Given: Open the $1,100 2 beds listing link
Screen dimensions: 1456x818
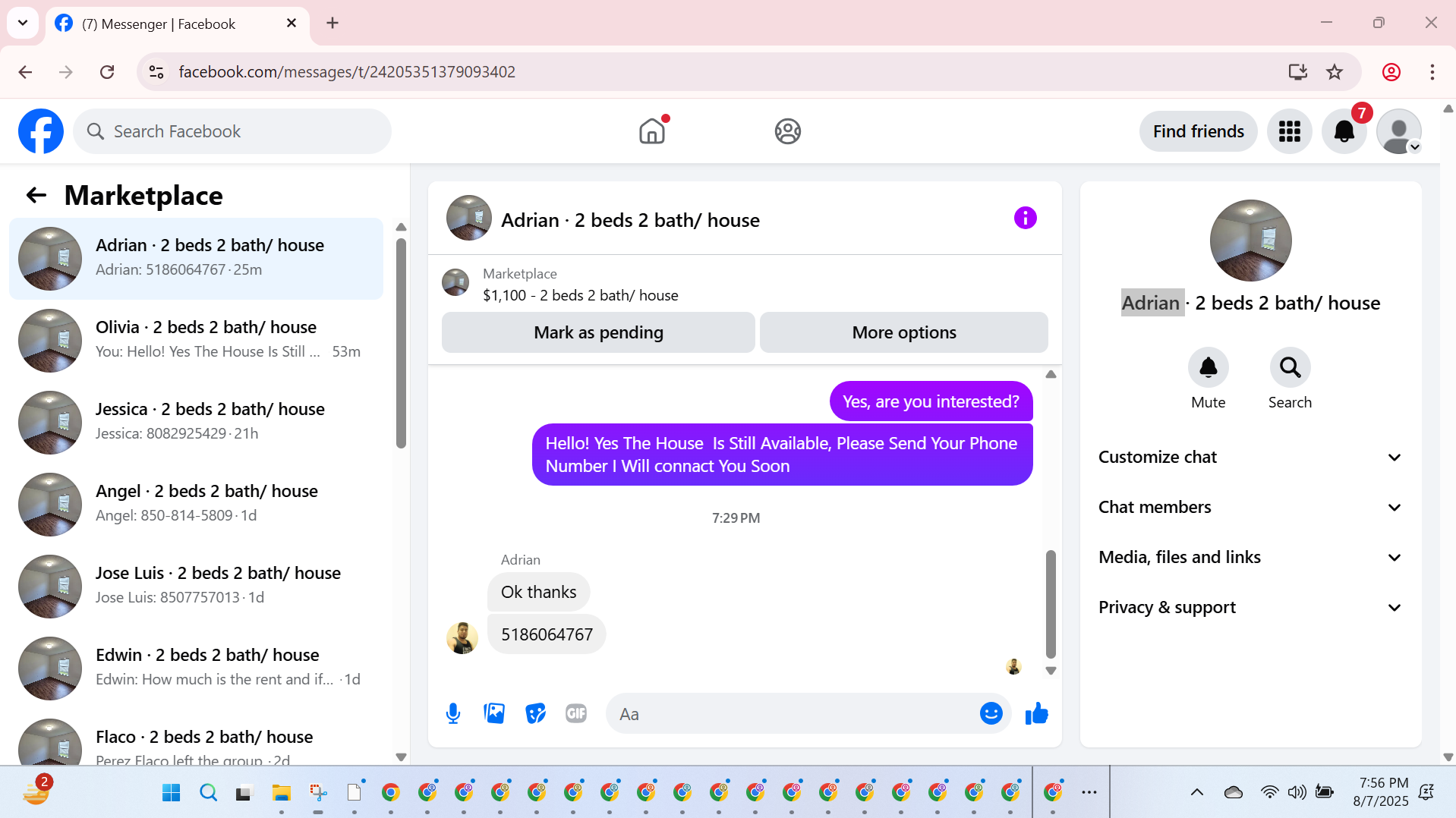Looking at the screenshot, I should tap(581, 295).
